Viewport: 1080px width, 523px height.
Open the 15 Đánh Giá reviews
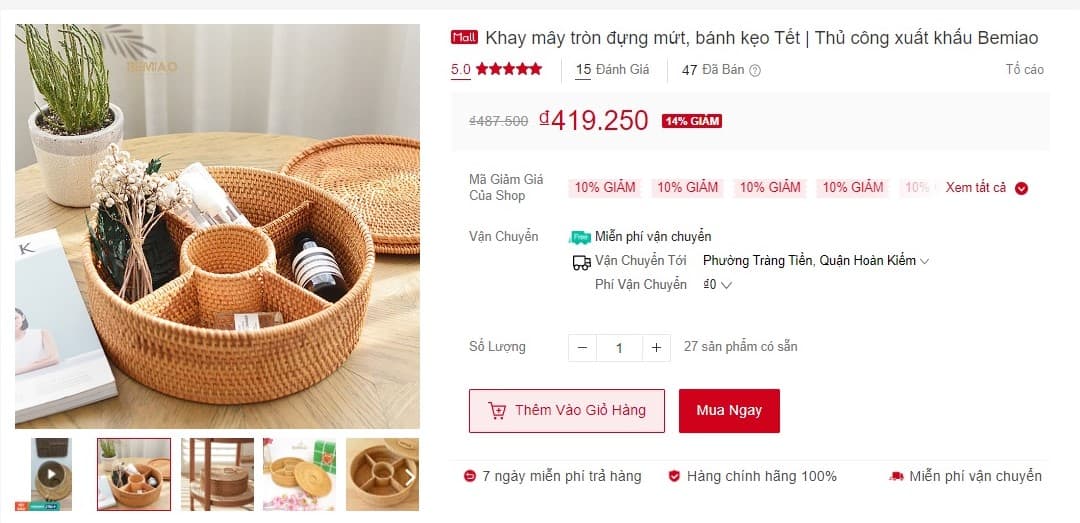pyautogui.click(x=612, y=70)
